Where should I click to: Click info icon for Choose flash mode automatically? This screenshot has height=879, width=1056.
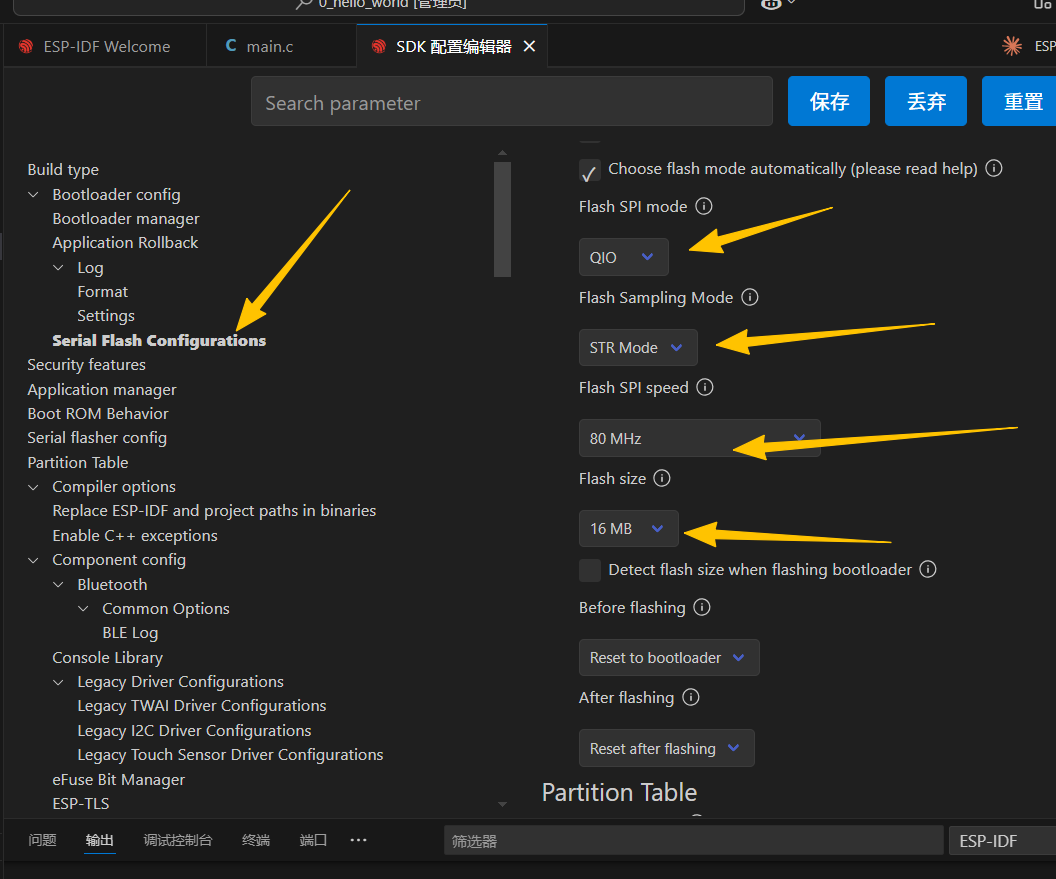tap(994, 168)
